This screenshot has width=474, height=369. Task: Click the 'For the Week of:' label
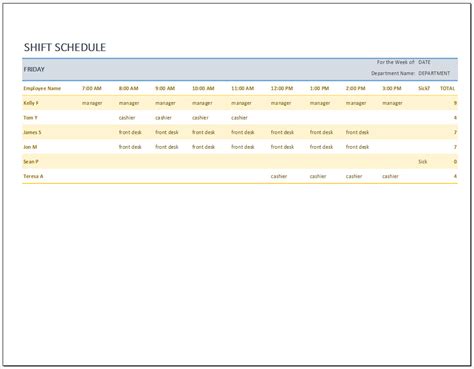[x=396, y=62]
